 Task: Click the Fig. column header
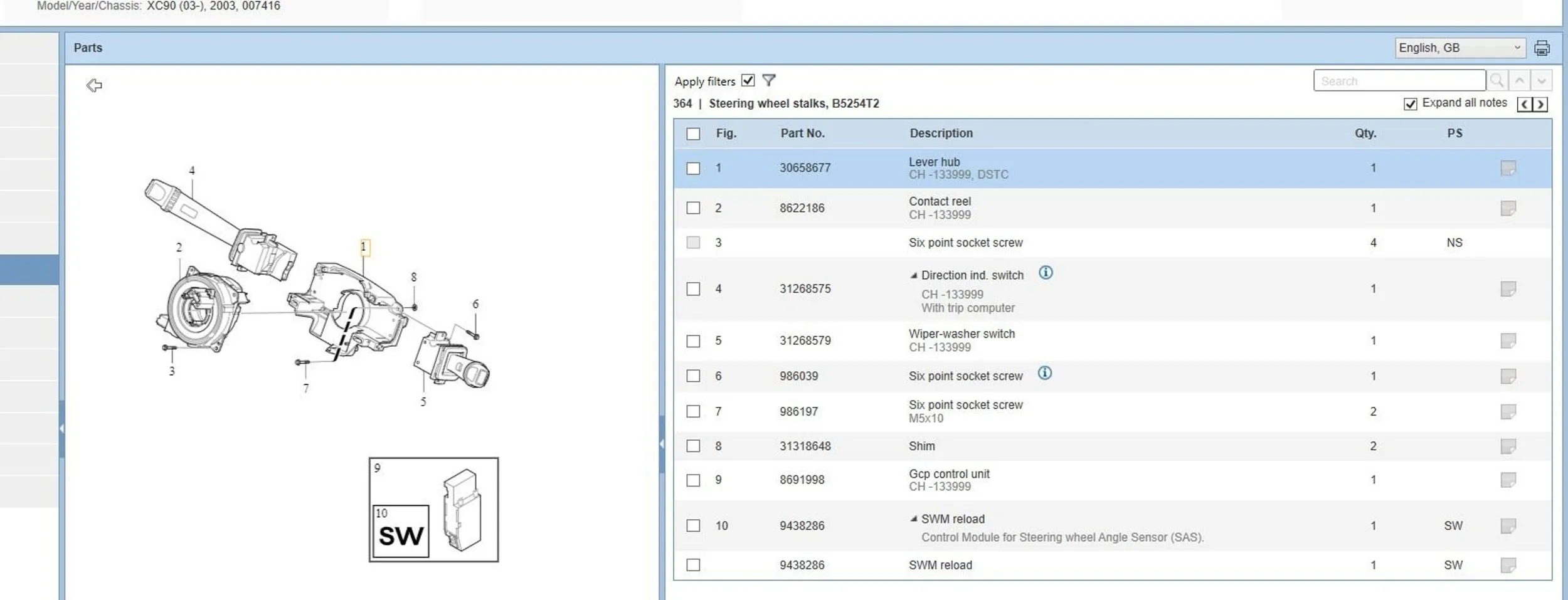tap(726, 134)
